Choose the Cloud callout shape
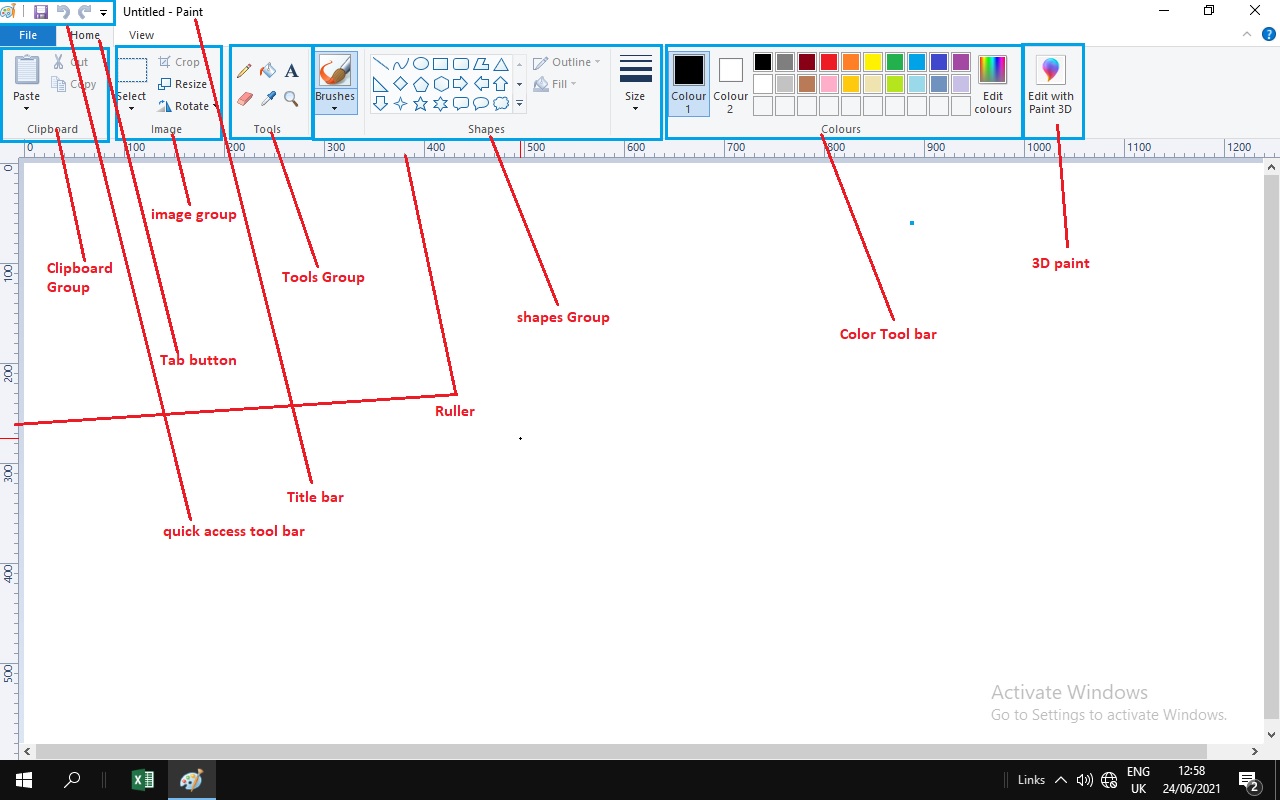This screenshot has height=800, width=1280. (x=501, y=103)
